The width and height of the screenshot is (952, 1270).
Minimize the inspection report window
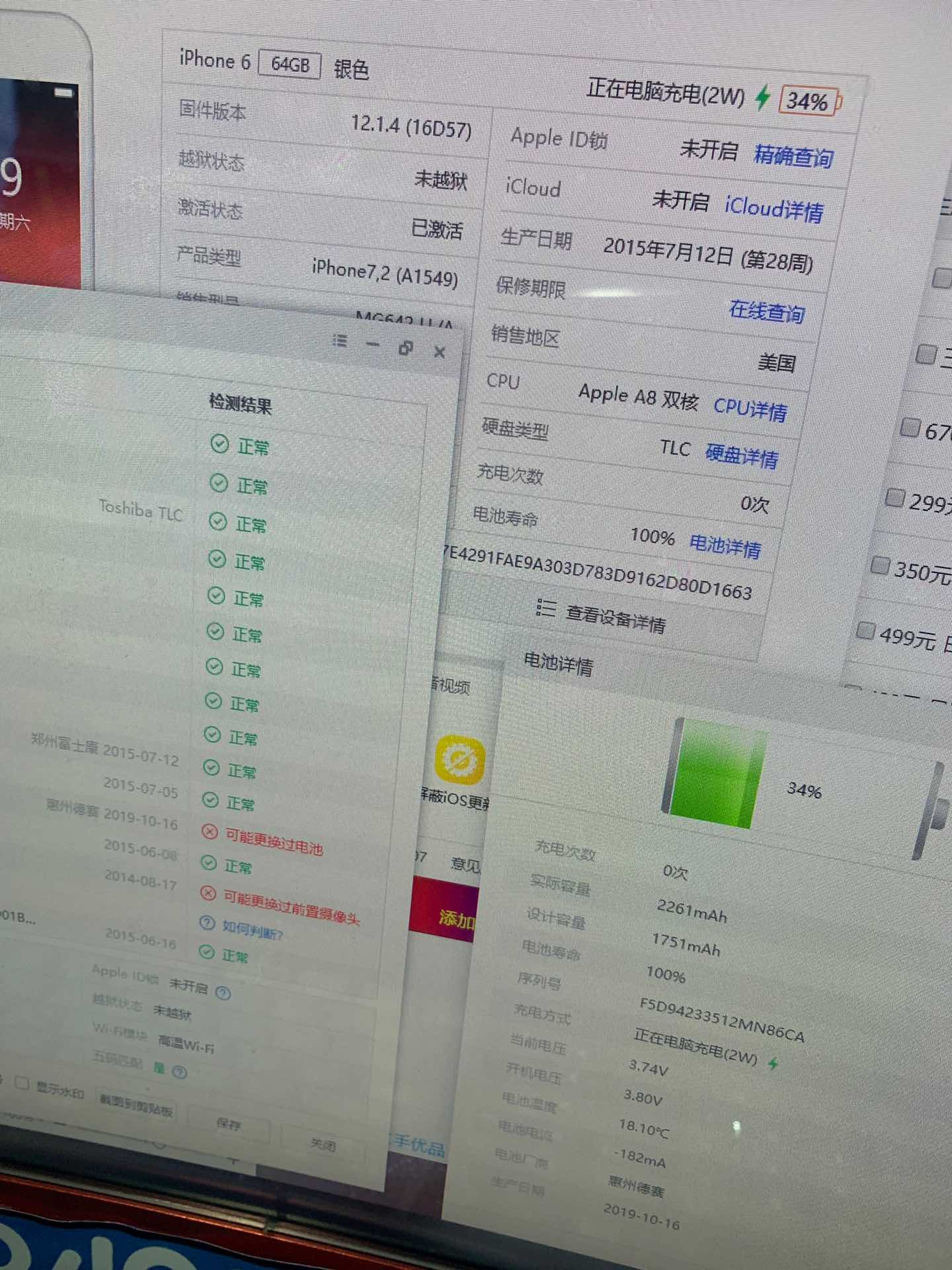(373, 344)
